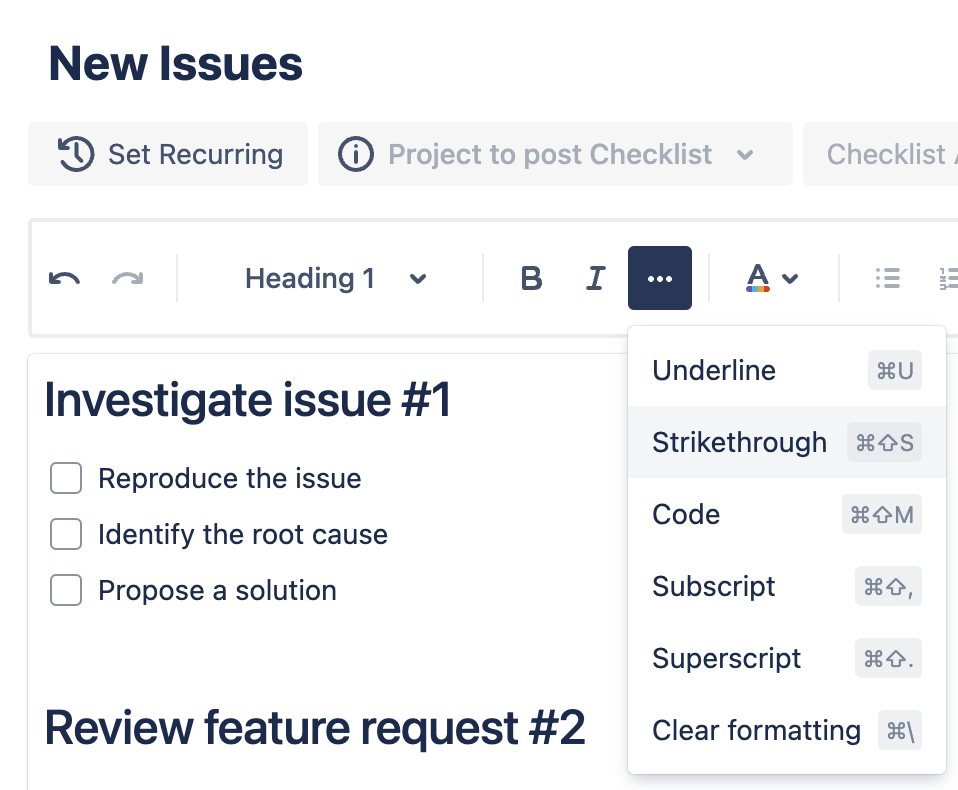Click the partially visible Checklist button
Screen dimensions: 958x790
coord(885,155)
